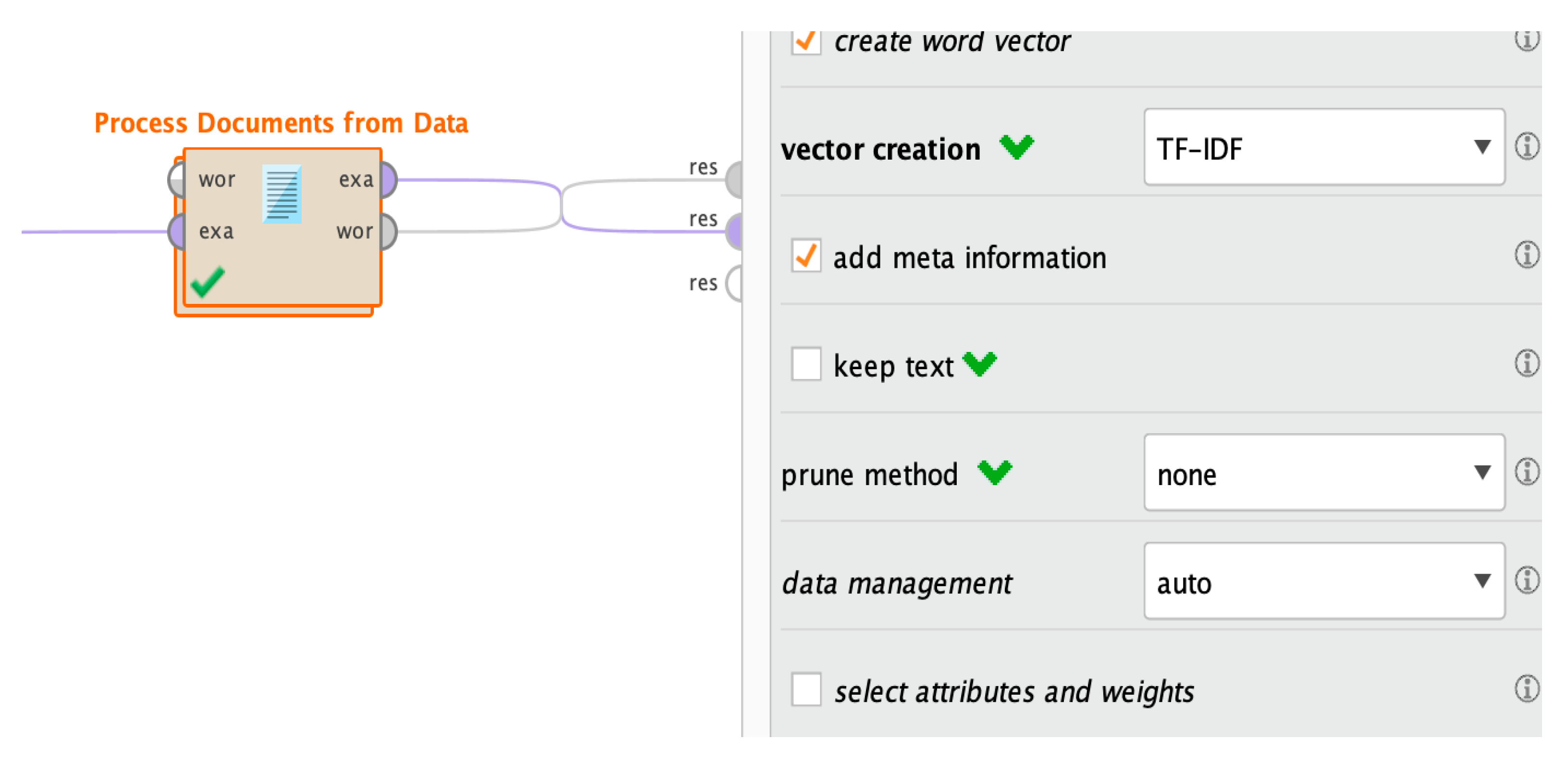This screenshot has width=1568, height=764.
Task: Click the info icon beside prune method
Action: tap(1526, 472)
